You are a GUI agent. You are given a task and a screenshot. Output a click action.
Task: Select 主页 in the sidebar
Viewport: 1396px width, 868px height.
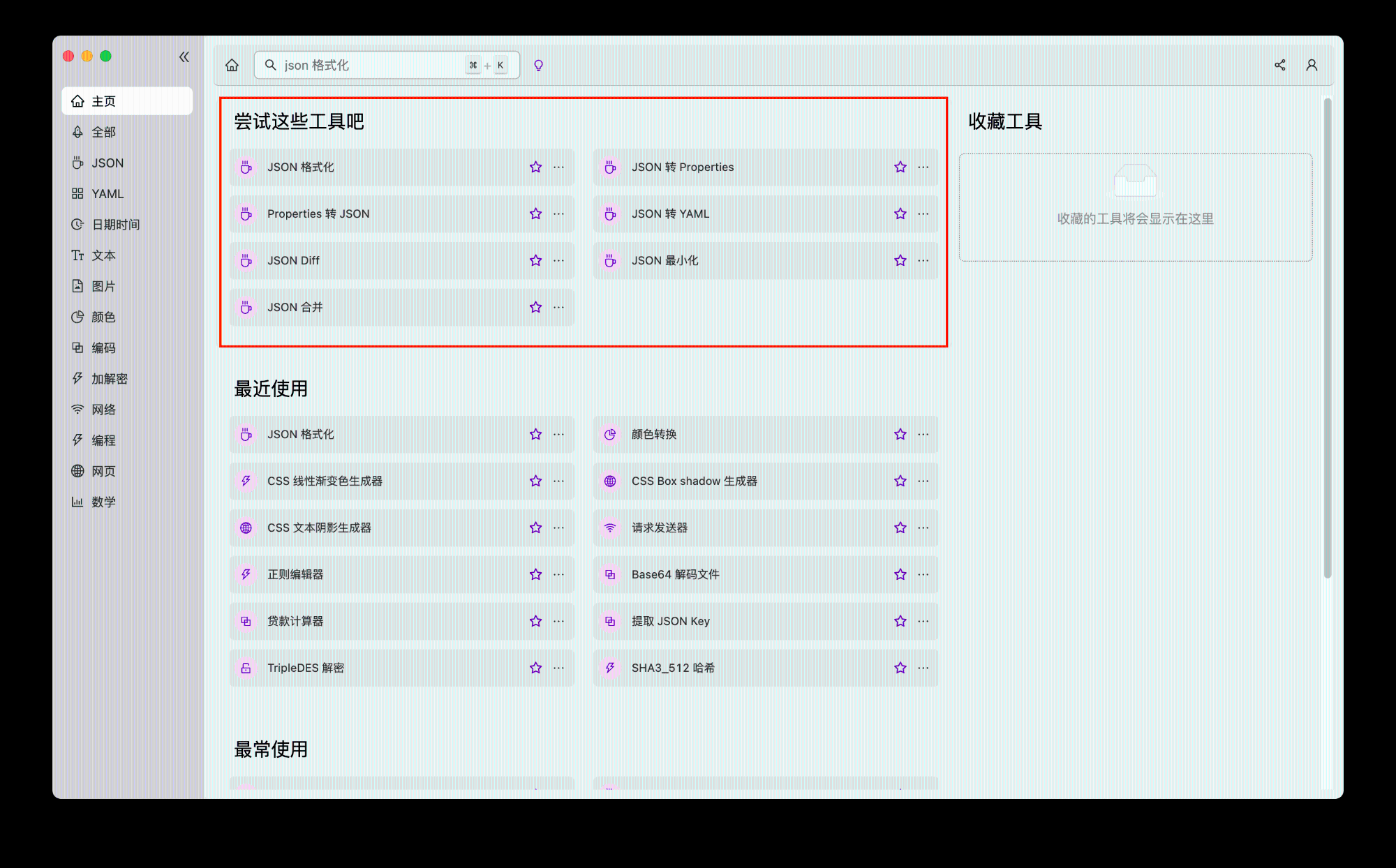point(127,101)
